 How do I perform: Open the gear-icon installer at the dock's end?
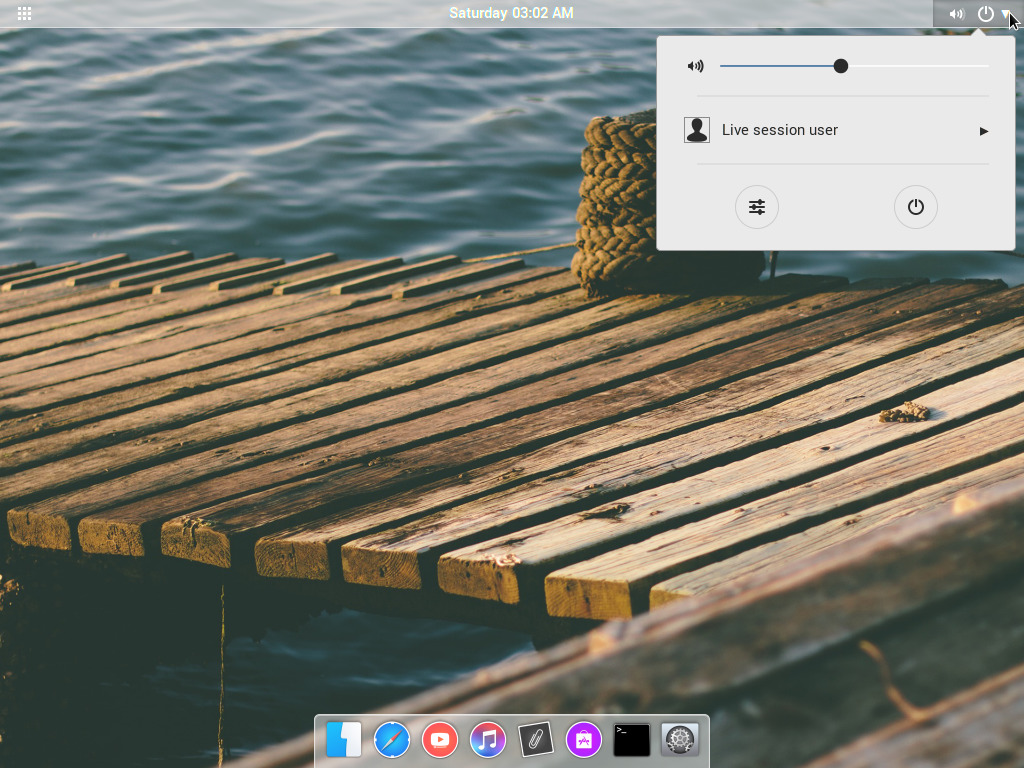tap(680, 740)
